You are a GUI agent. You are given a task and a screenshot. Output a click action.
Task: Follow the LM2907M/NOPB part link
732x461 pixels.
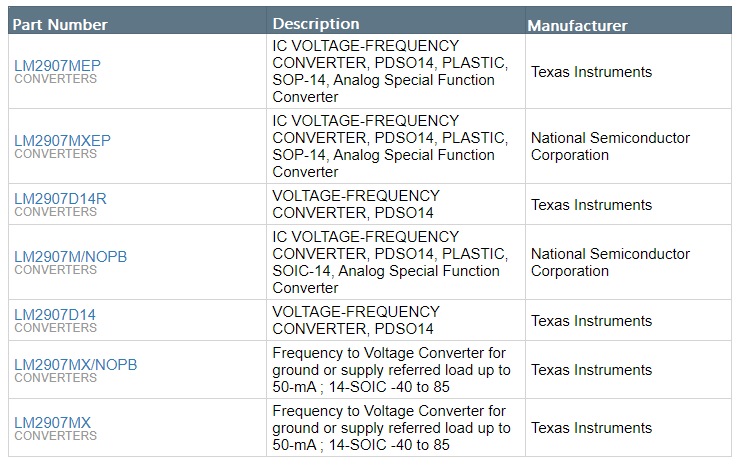tap(70, 256)
